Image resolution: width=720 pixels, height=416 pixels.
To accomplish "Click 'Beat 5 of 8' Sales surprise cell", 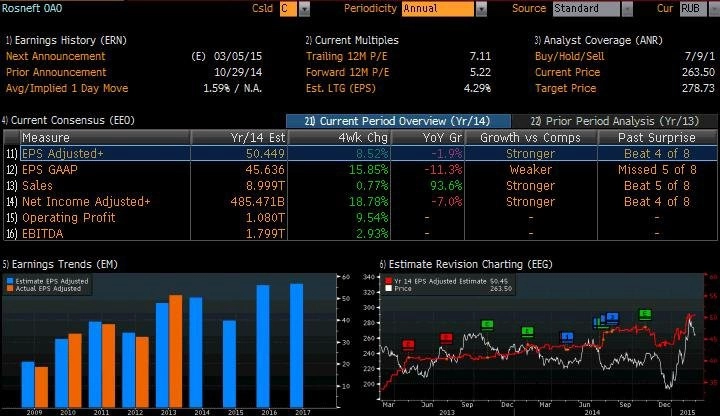I will click(657, 186).
